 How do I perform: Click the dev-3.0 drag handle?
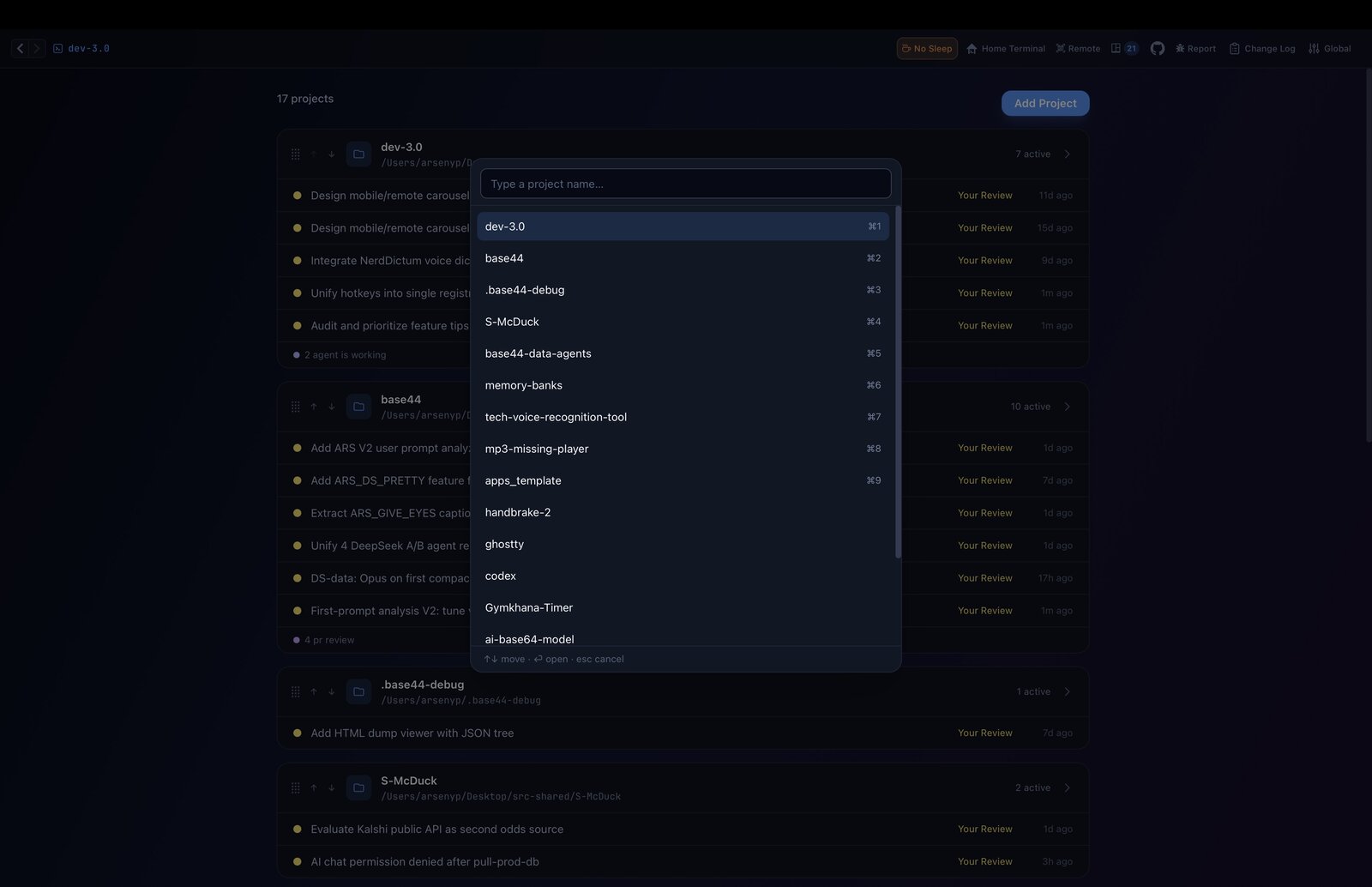click(295, 154)
